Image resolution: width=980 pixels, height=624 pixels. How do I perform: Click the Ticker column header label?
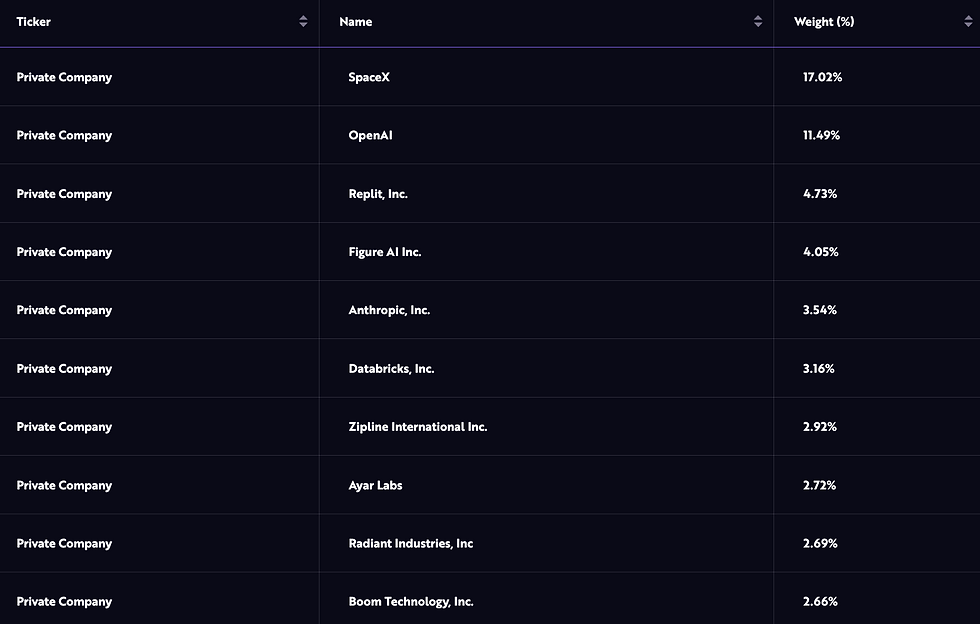coord(34,21)
